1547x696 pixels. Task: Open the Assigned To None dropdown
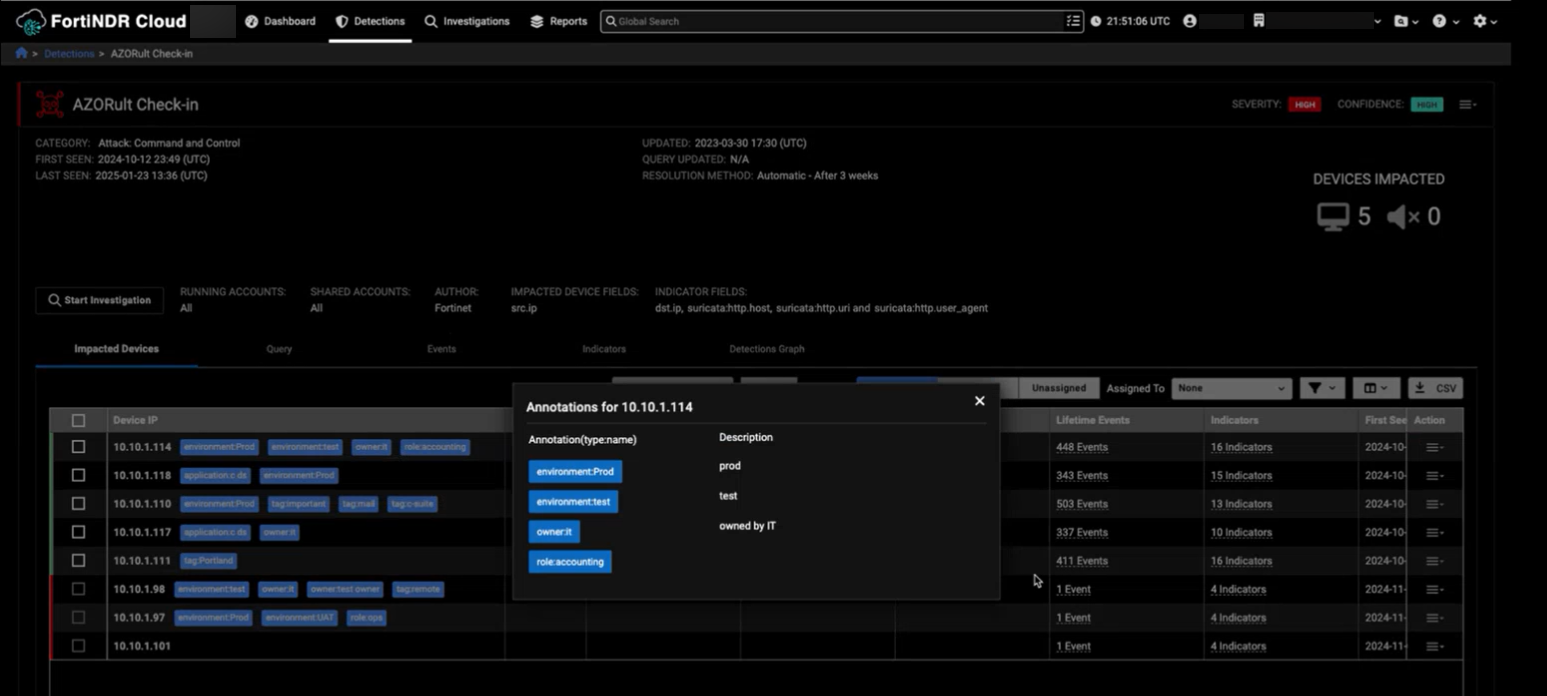pyautogui.click(x=1230, y=388)
